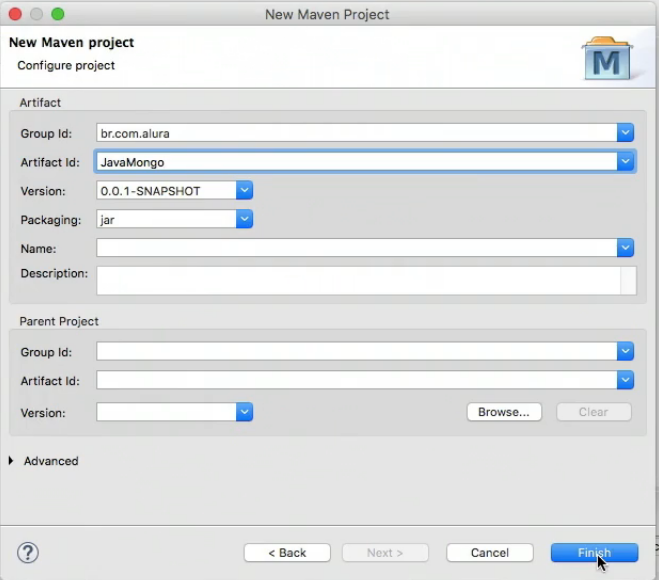Open the Packaging jar dropdown
The width and height of the screenshot is (659, 580).
click(244, 219)
